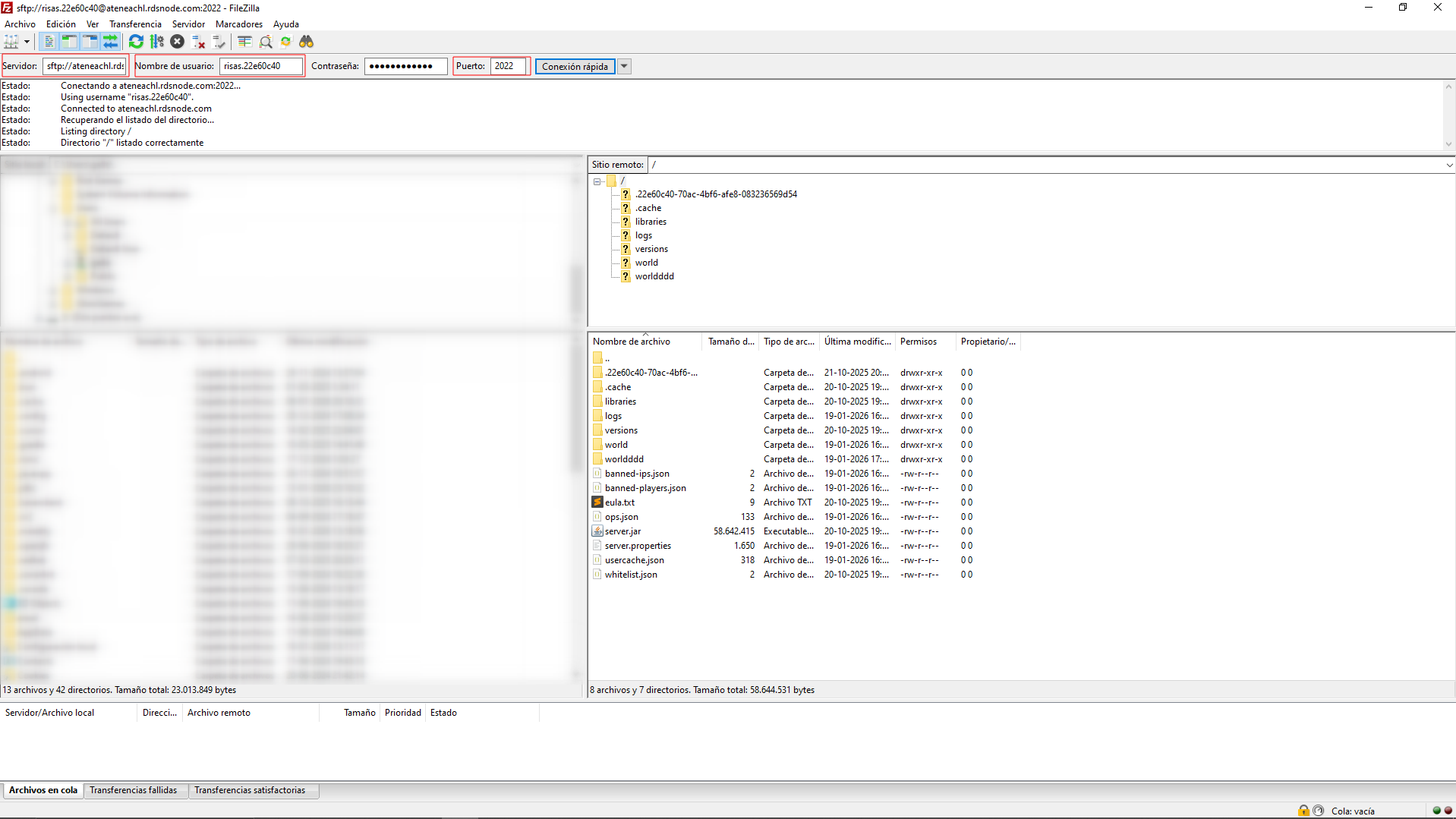Click the speed limits status icon
This screenshot has width=1456, height=819.
[1318, 811]
